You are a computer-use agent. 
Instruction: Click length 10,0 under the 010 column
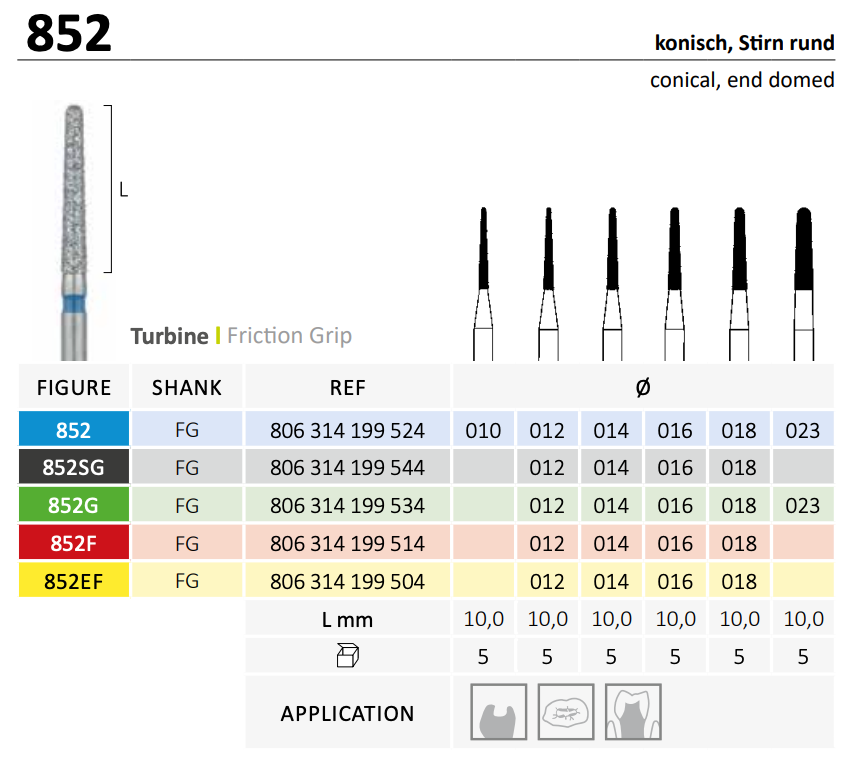click(484, 619)
